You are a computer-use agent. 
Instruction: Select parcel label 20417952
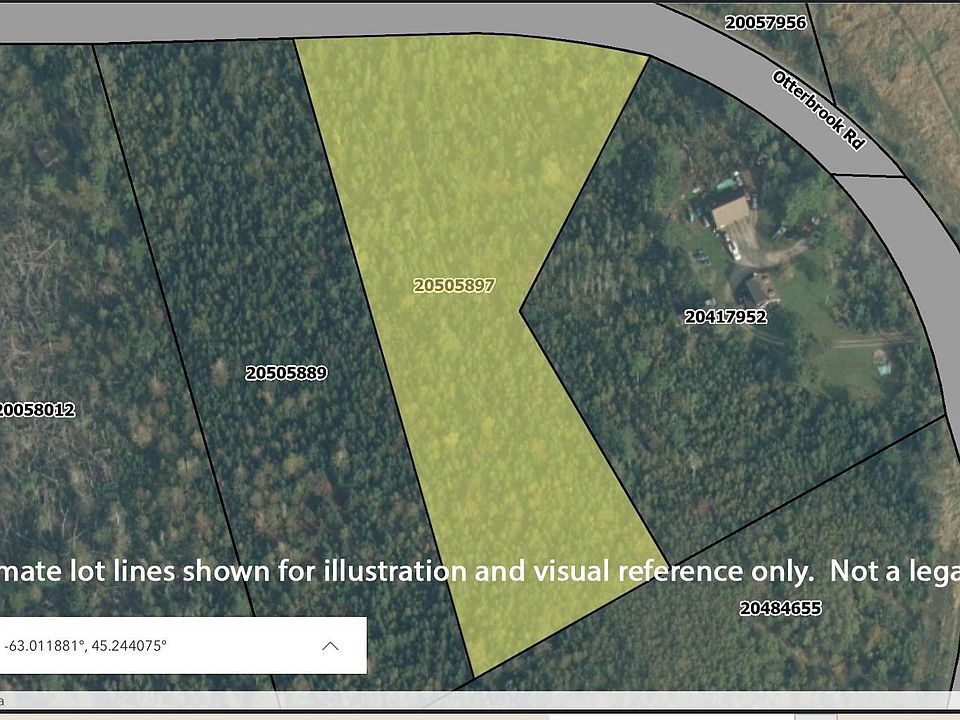point(725,317)
